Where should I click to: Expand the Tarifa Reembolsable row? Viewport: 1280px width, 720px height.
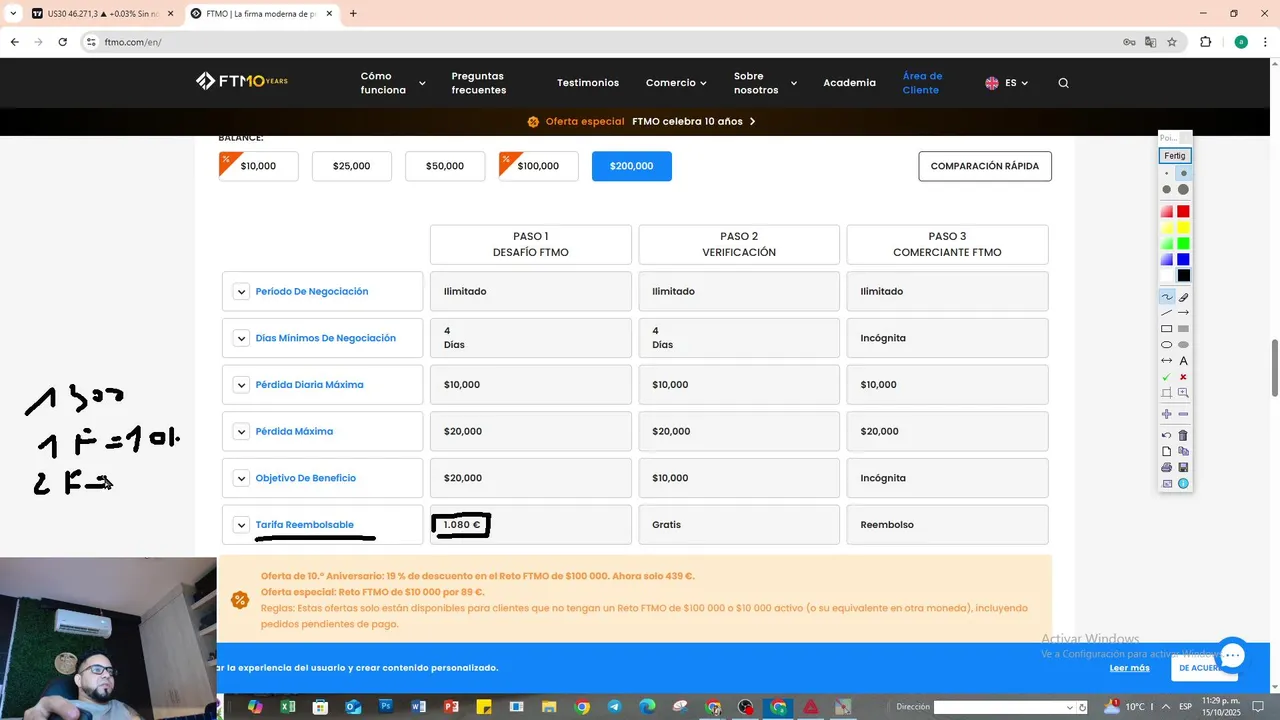point(241,525)
